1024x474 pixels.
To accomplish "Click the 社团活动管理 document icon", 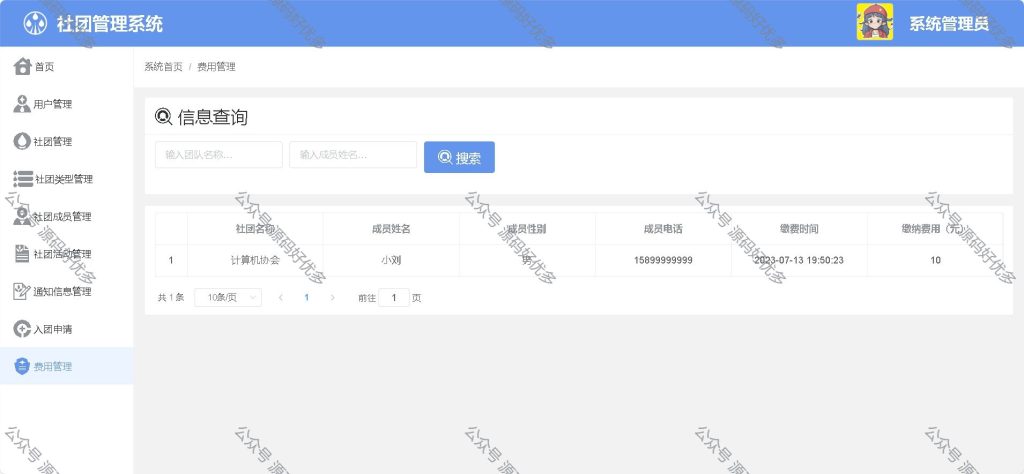I will click(22, 254).
